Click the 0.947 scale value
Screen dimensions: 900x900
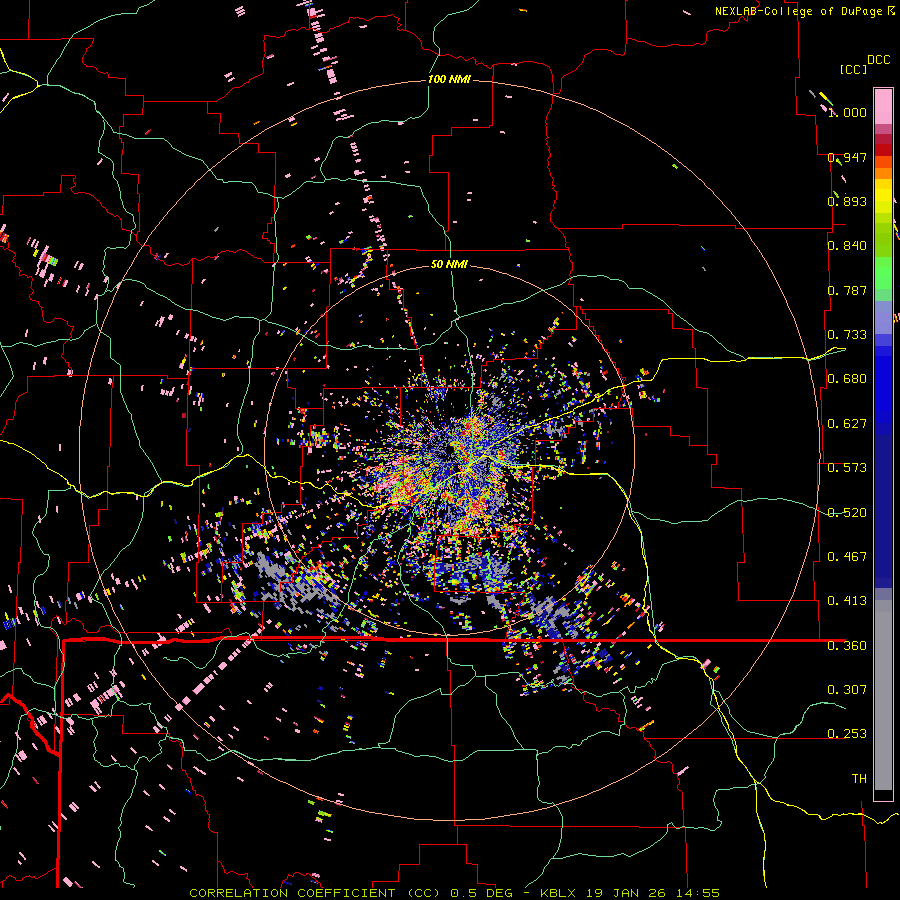[847, 157]
